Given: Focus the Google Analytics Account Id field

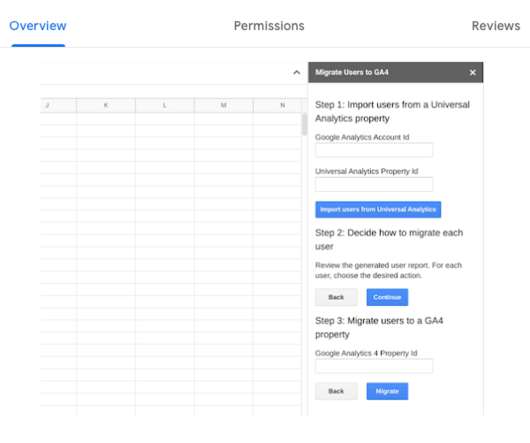Looking at the screenshot, I should coord(374,150).
